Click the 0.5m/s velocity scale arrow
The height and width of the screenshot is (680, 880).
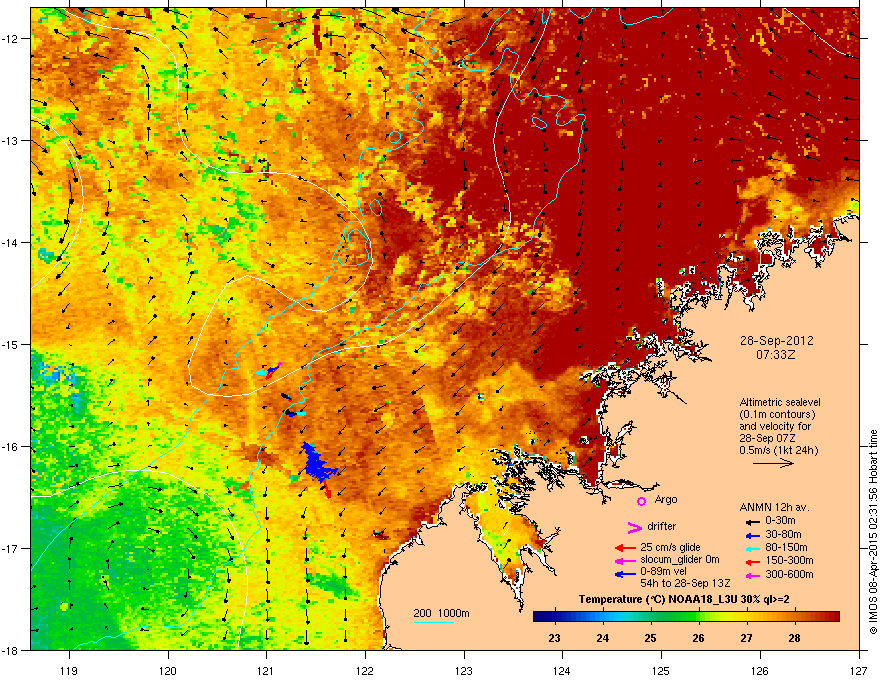[773, 463]
